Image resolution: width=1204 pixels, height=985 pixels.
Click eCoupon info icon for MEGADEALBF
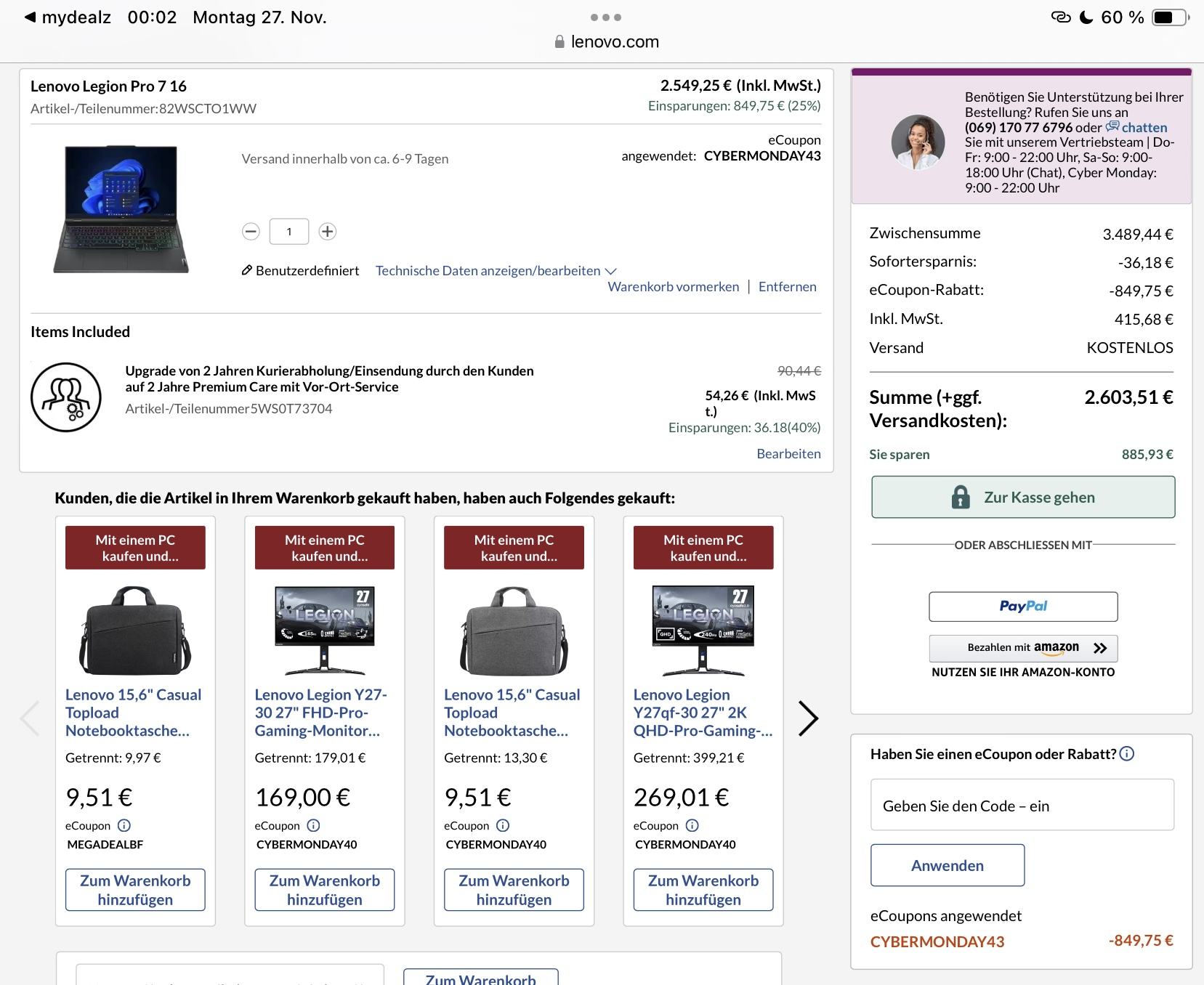pyautogui.click(x=124, y=825)
